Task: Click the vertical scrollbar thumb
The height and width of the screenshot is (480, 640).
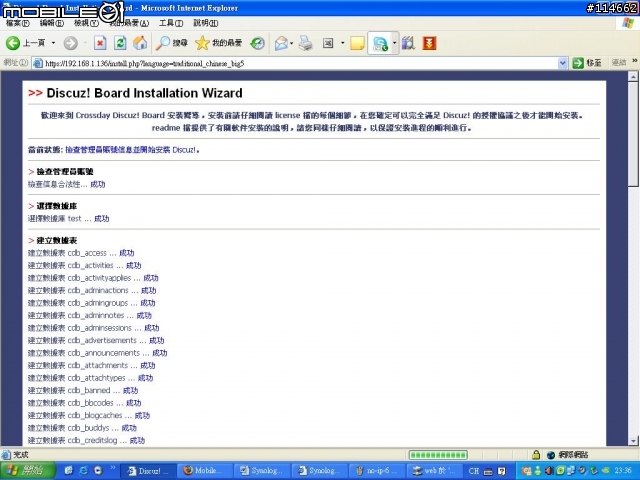Action: pyautogui.click(x=633, y=135)
